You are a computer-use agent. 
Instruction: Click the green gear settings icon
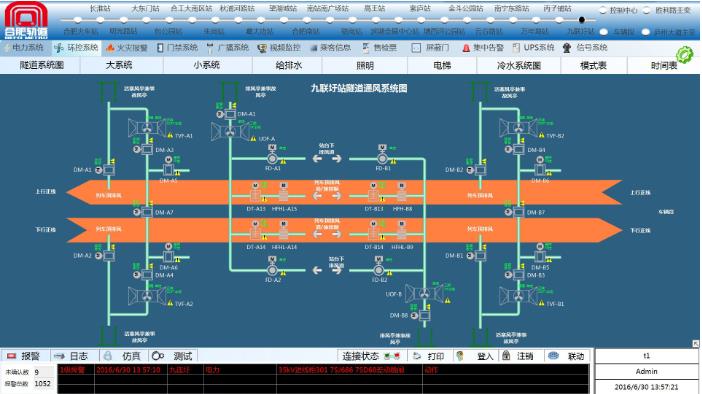click(684, 55)
